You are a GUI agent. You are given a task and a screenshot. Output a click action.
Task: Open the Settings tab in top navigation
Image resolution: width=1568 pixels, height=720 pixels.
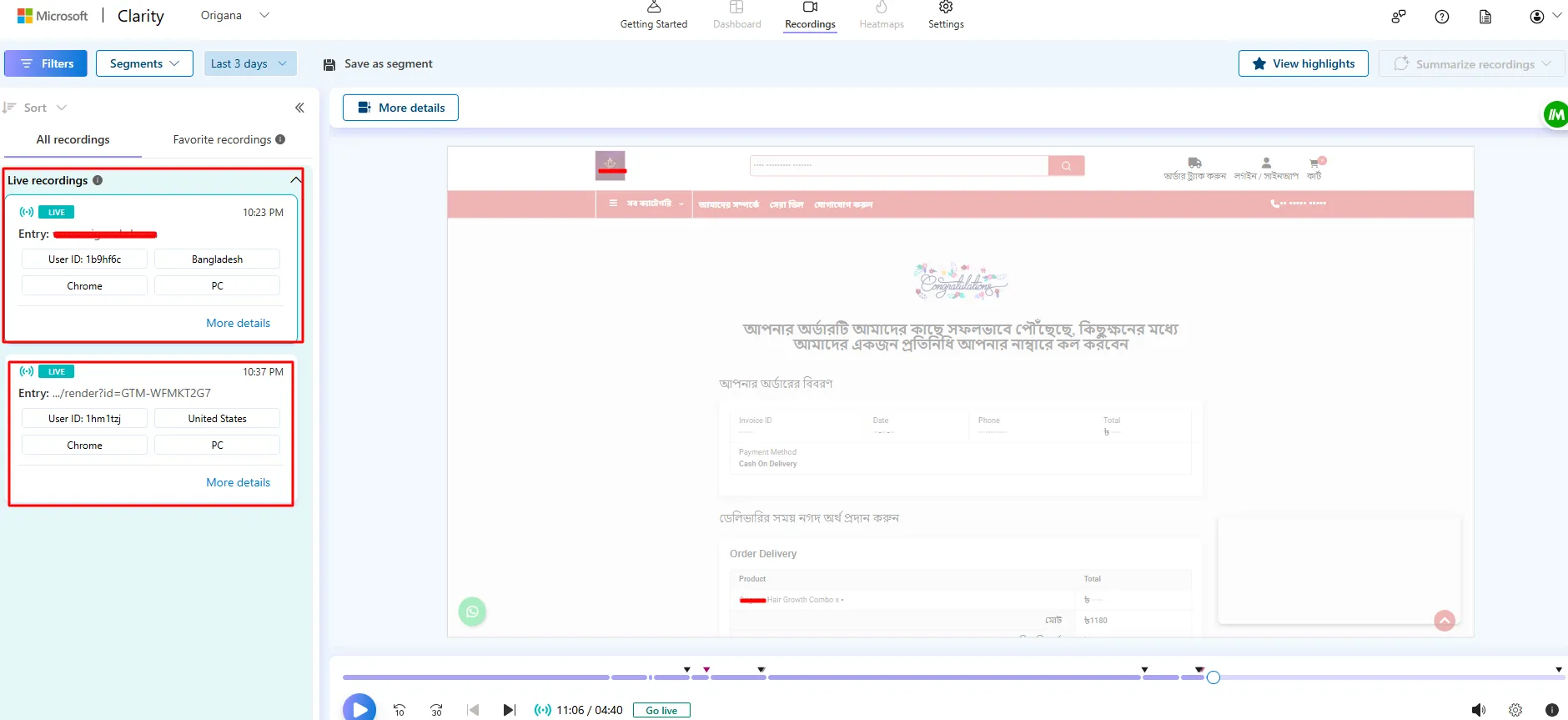(x=946, y=16)
